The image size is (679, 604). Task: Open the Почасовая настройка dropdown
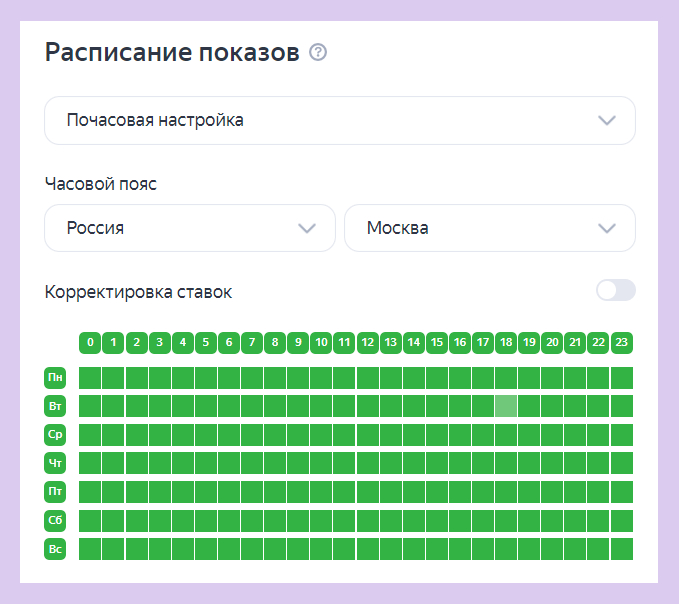[339, 121]
